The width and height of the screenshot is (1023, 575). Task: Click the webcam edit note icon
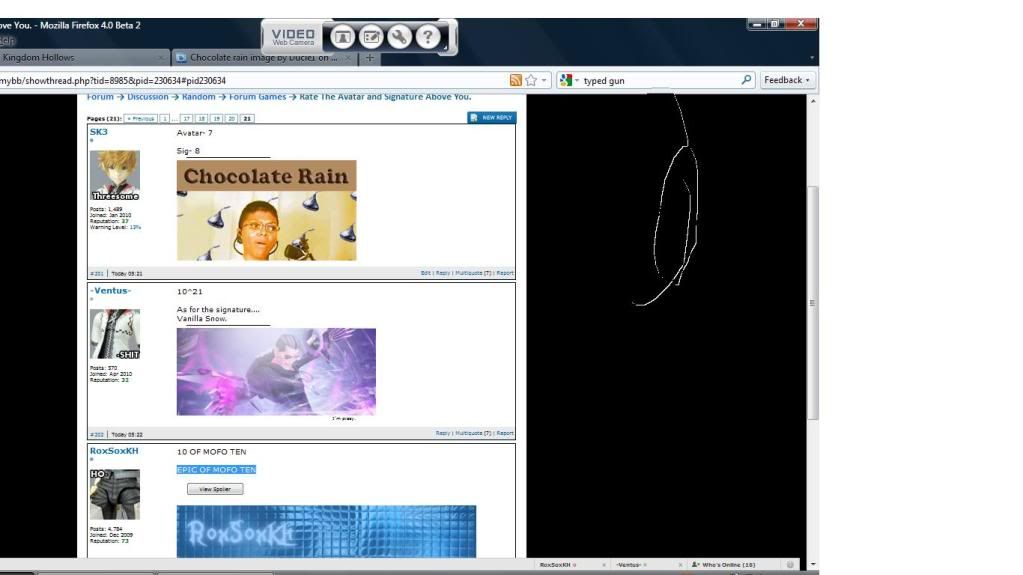point(371,37)
